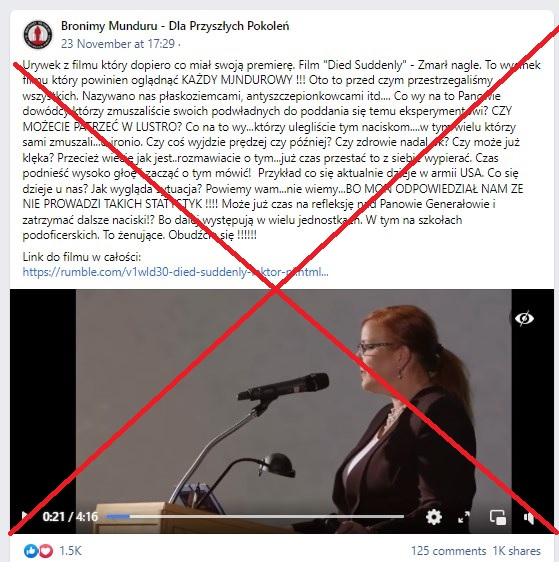Seek along the video progress bar
Image resolution: width=559 pixels, height=570 pixels.
pos(255,516)
